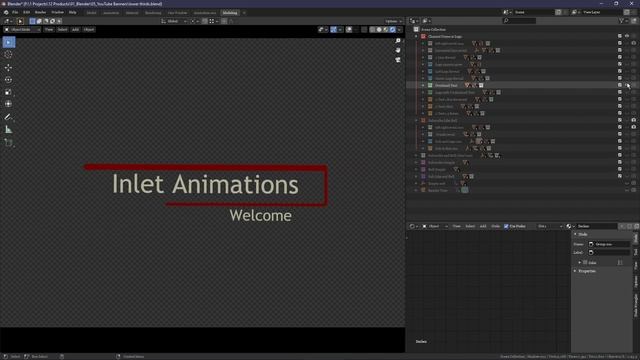Select the Measure ruler tool
Image resolution: width=640 pixels, height=360 pixels.
9,130
